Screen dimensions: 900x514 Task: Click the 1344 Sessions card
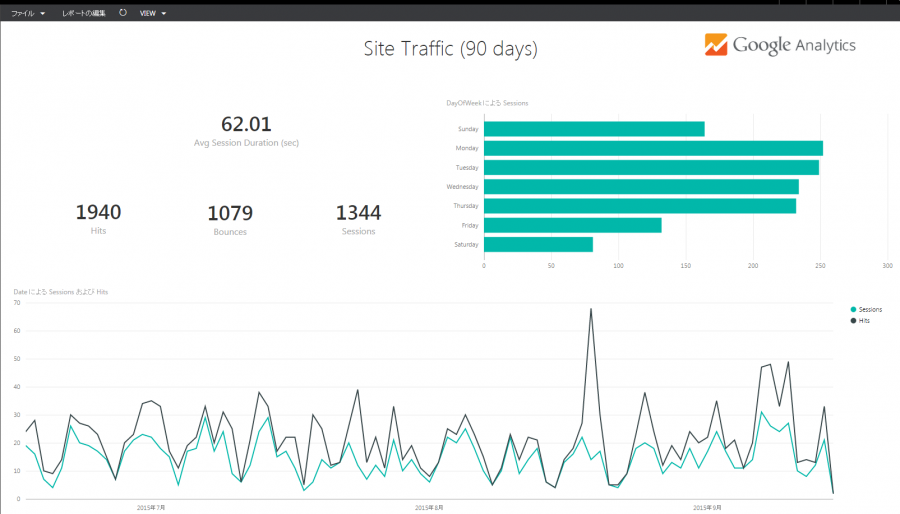[x=358, y=218]
